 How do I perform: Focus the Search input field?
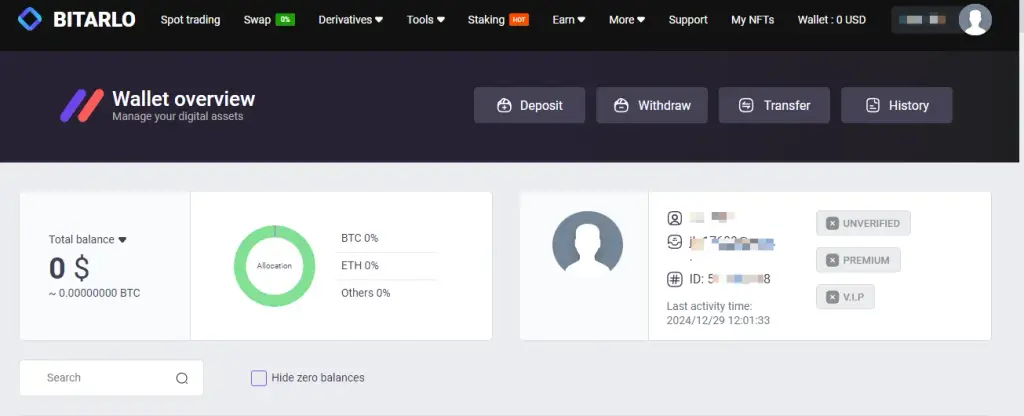[x=111, y=377]
